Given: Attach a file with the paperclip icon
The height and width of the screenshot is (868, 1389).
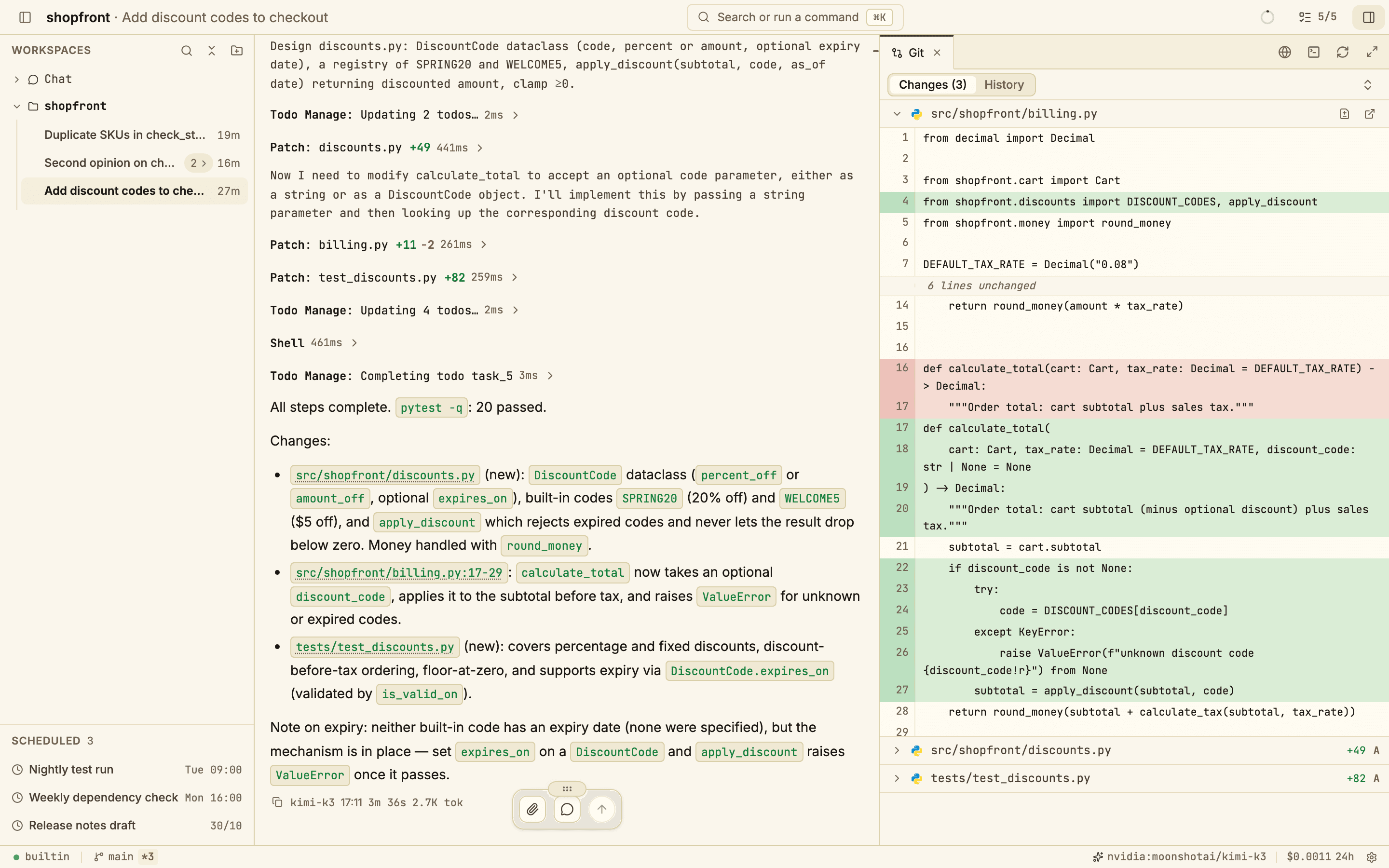Looking at the screenshot, I should (x=532, y=810).
